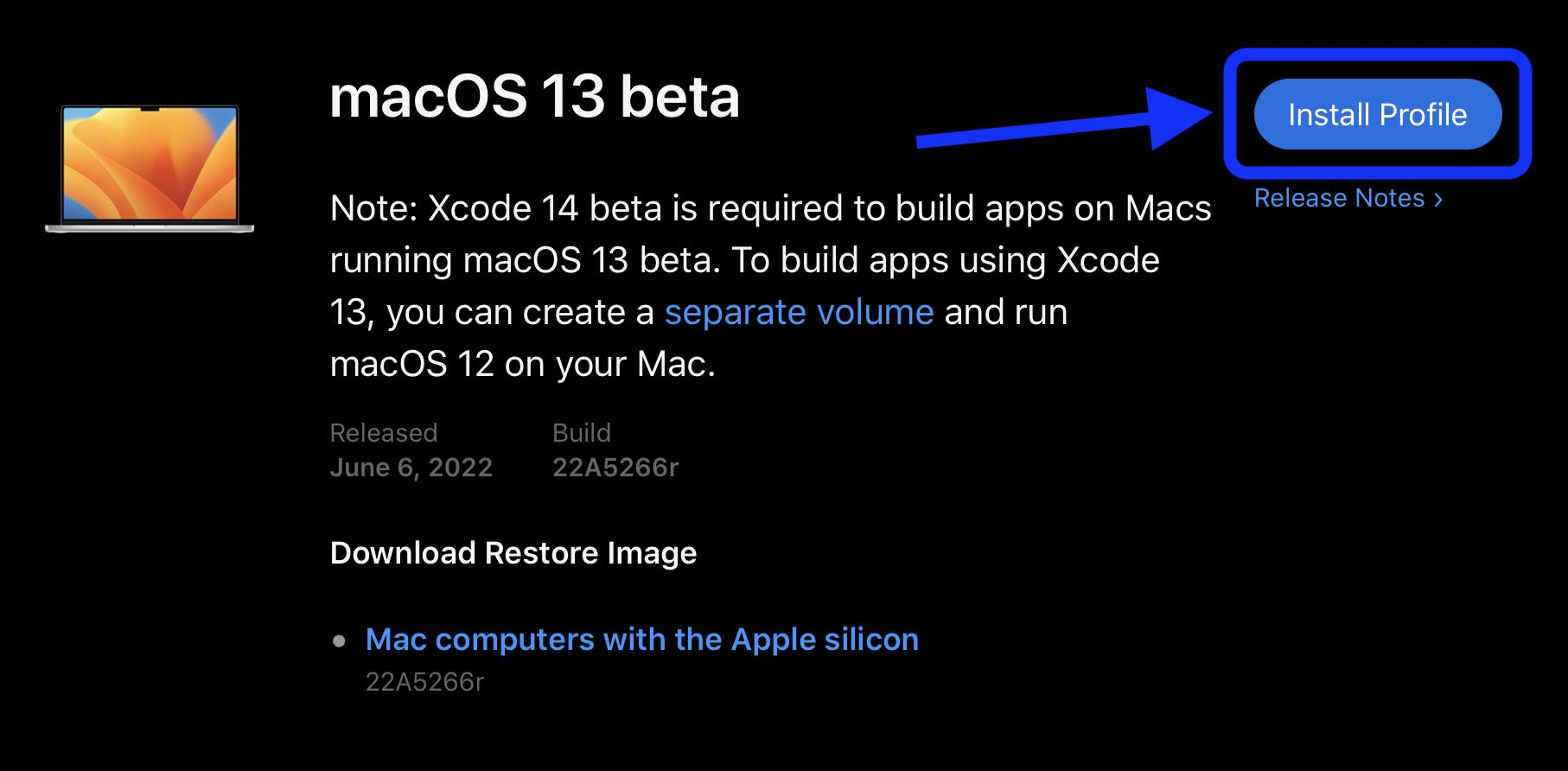
Task: Download restore image for Apple silicon Macs
Action: coord(643,640)
